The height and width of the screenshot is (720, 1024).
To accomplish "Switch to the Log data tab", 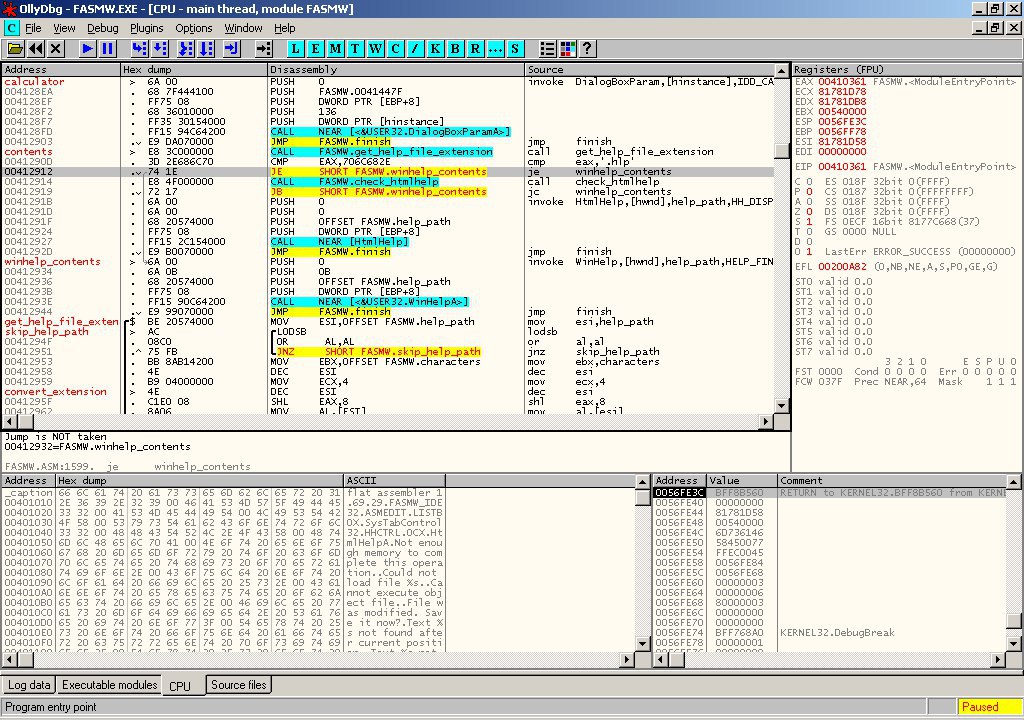I will [29, 685].
